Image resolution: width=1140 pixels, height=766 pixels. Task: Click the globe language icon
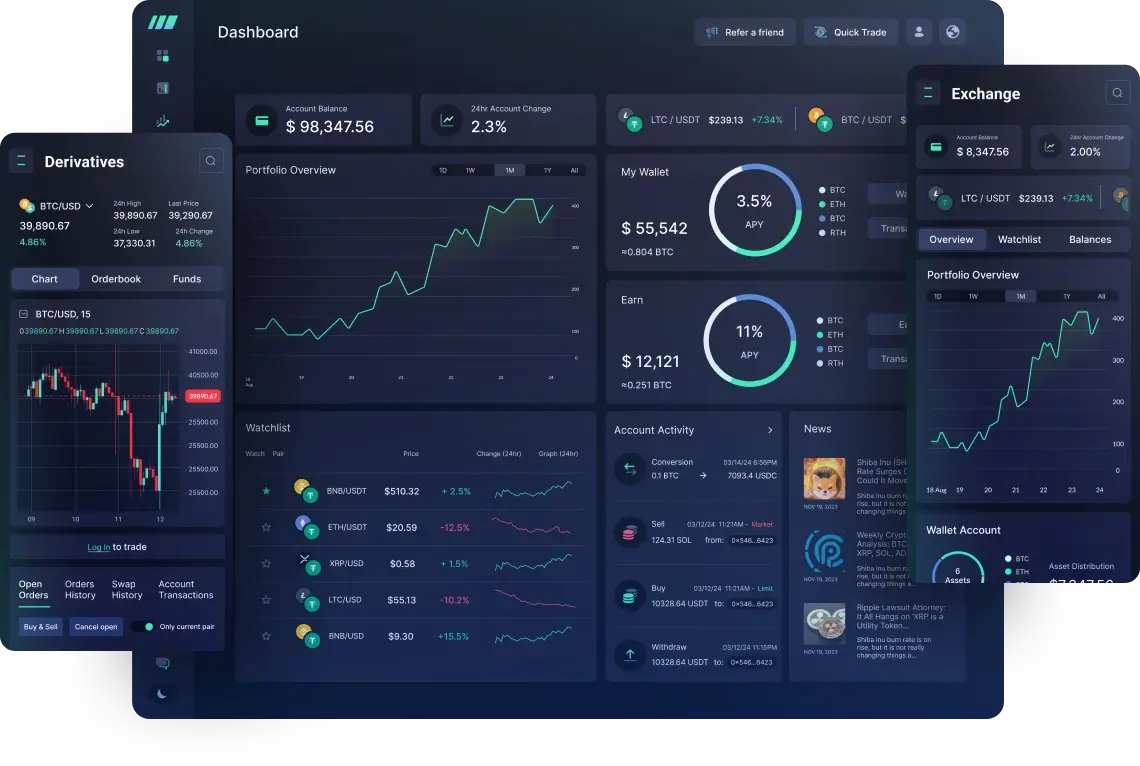tap(953, 32)
